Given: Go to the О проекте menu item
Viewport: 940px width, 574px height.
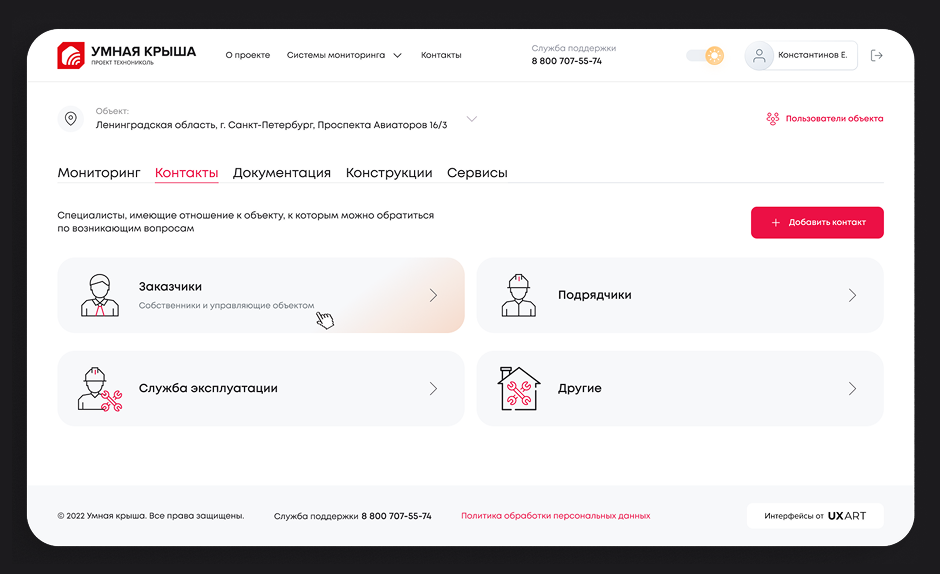Looking at the screenshot, I should pyautogui.click(x=247, y=56).
